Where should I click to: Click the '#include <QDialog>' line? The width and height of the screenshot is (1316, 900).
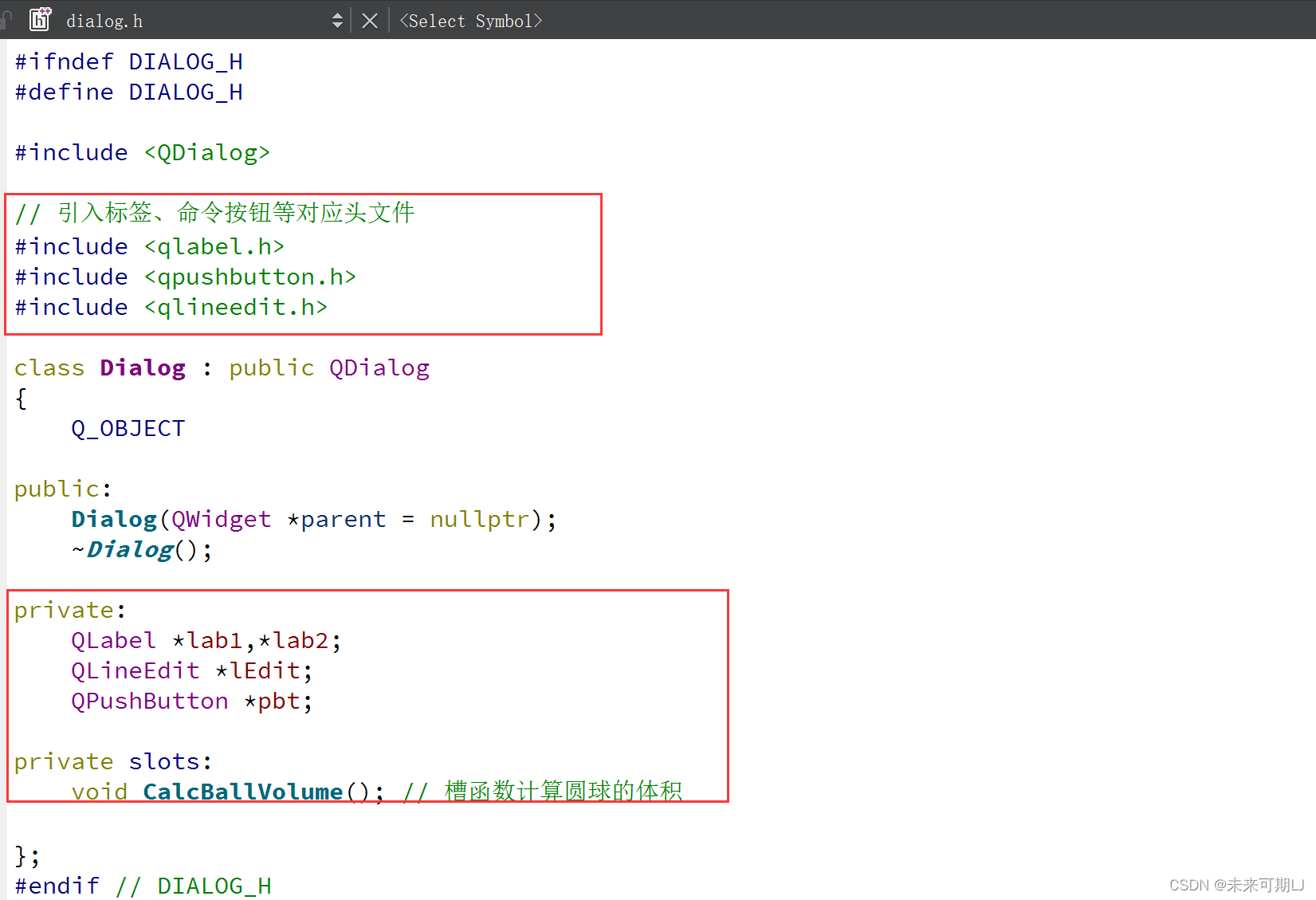(143, 153)
